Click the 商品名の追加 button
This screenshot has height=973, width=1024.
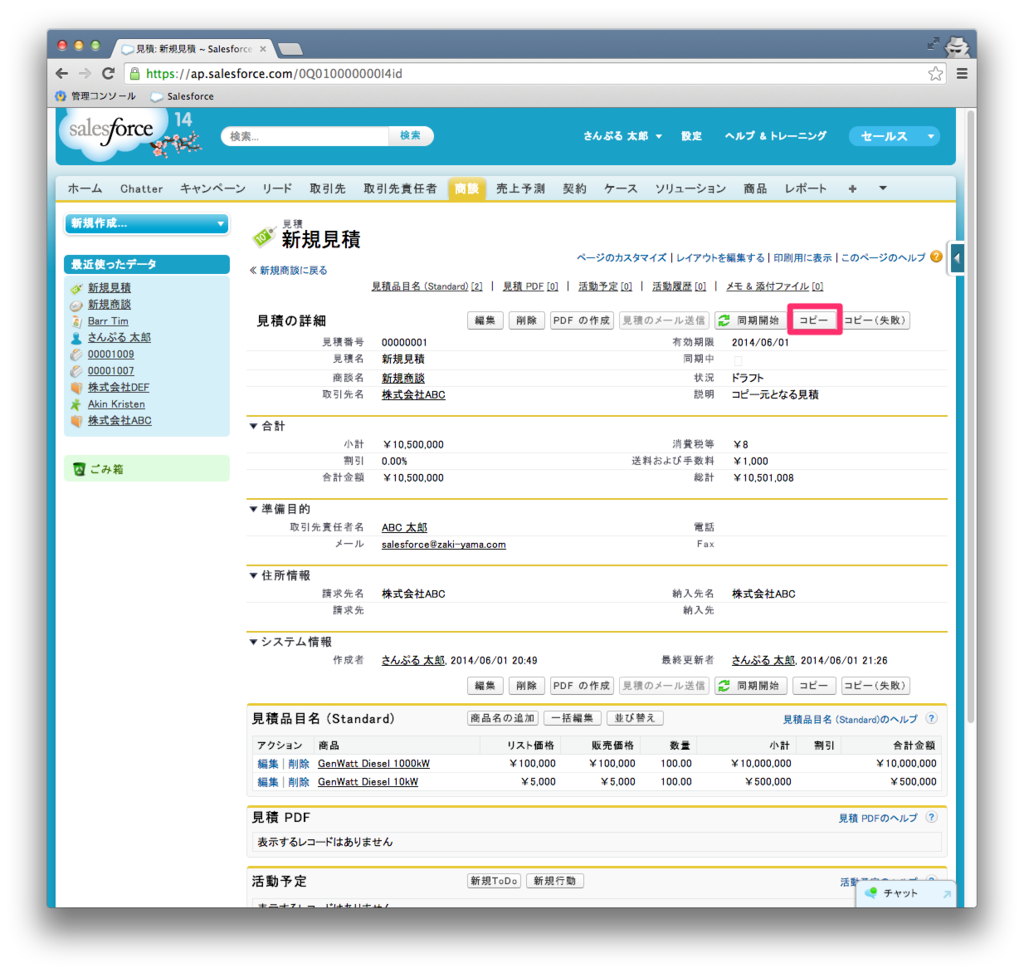pyautogui.click(x=503, y=718)
